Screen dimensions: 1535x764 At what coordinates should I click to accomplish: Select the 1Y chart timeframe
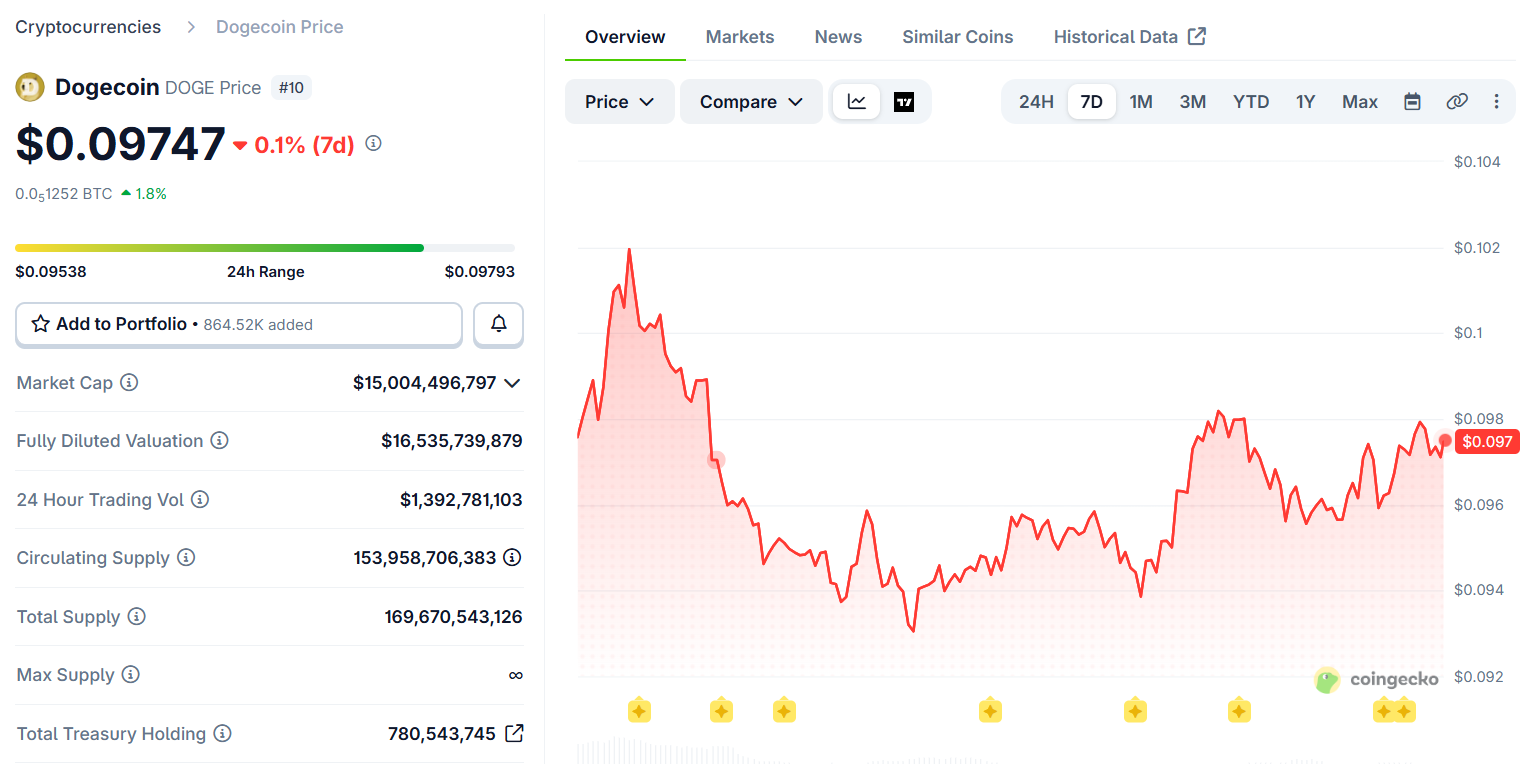coord(1305,101)
